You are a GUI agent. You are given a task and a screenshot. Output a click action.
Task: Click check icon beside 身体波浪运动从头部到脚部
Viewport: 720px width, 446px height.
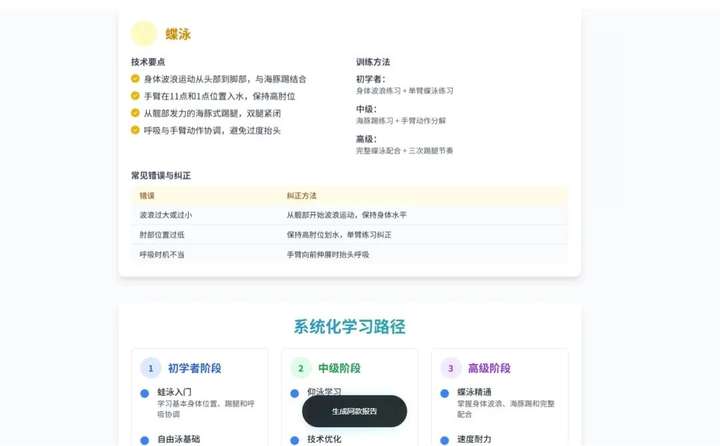click(135, 79)
